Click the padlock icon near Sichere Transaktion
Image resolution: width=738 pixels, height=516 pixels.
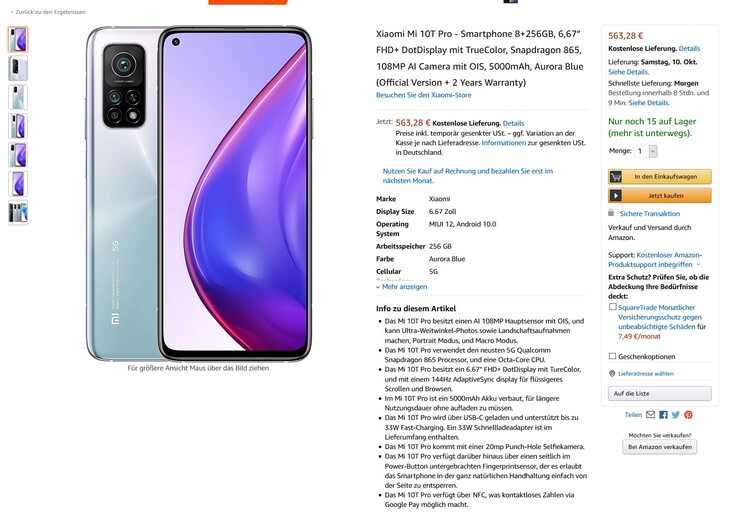(x=611, y=213)
